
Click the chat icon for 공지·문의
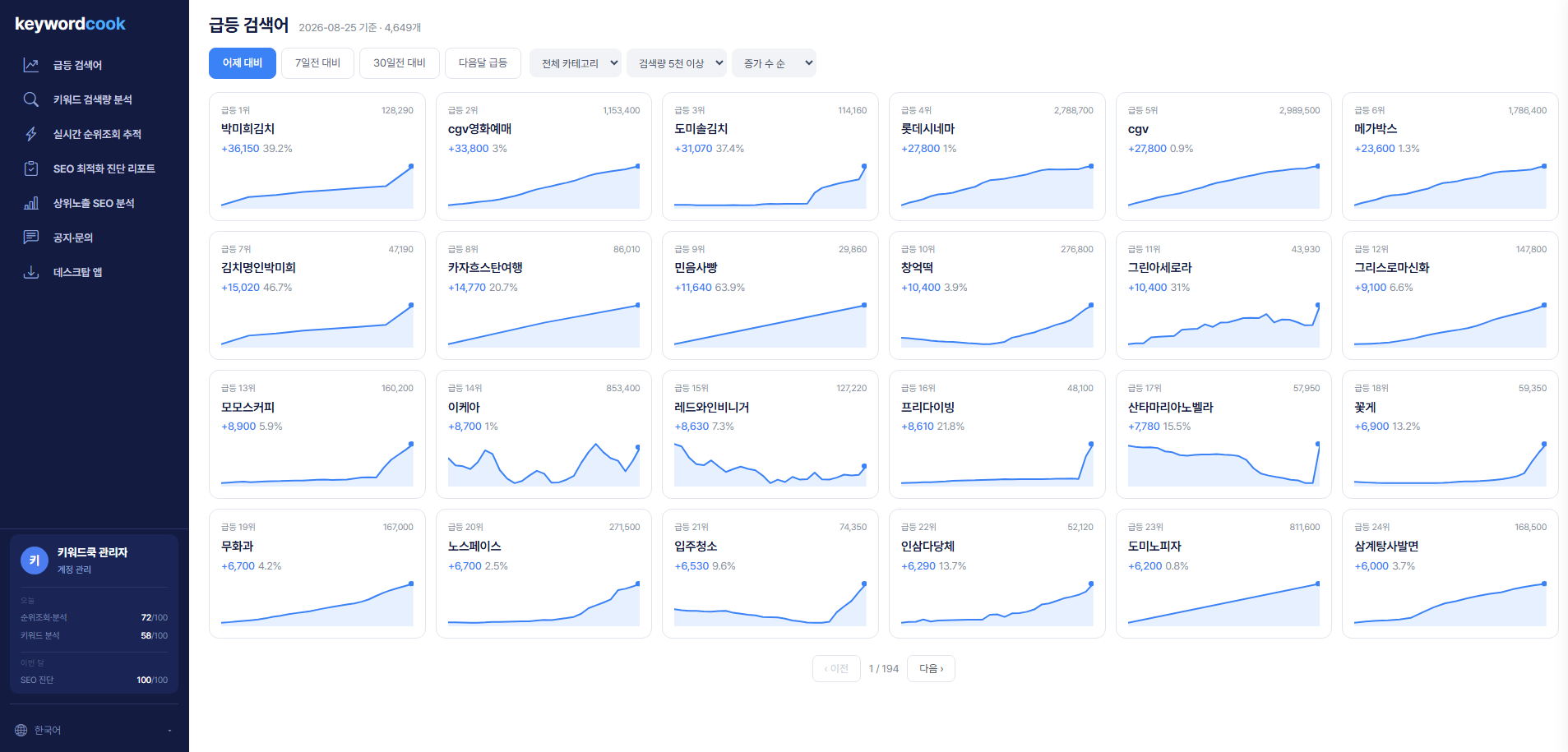[31, 238]
